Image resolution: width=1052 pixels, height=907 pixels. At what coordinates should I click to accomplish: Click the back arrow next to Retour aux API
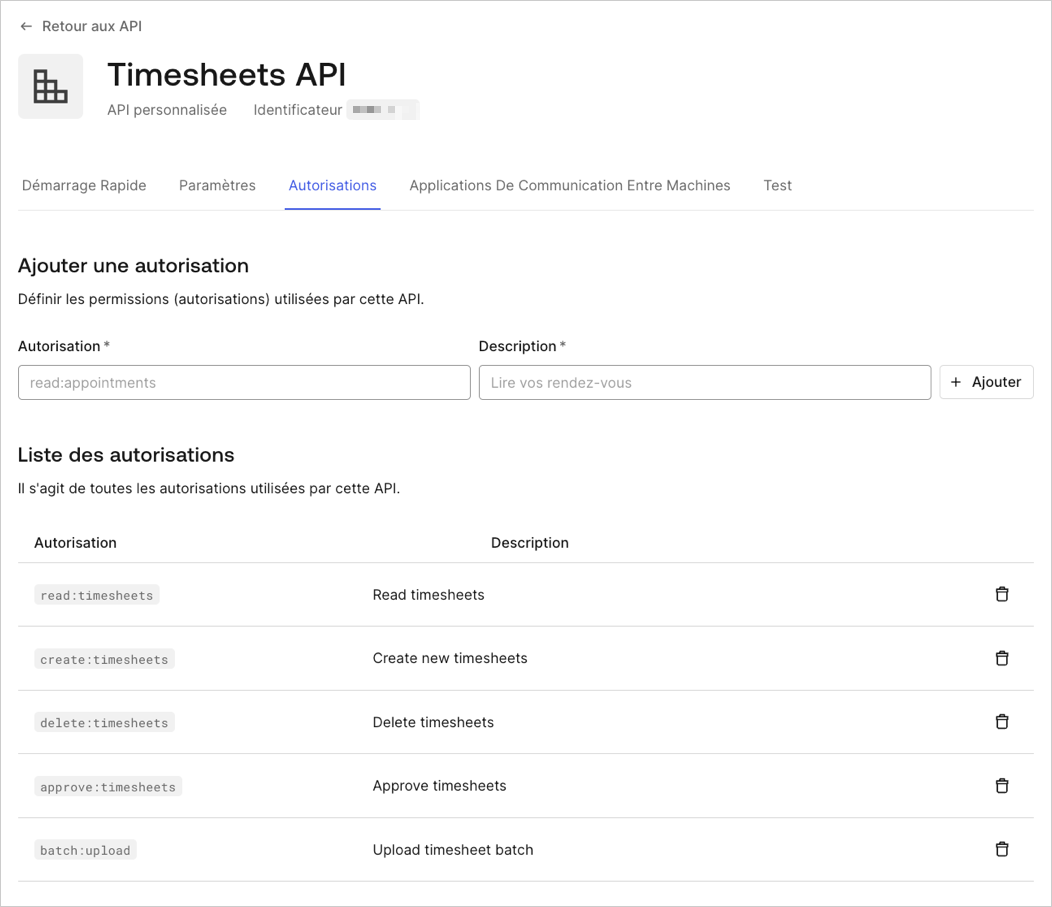click(26, 26)
